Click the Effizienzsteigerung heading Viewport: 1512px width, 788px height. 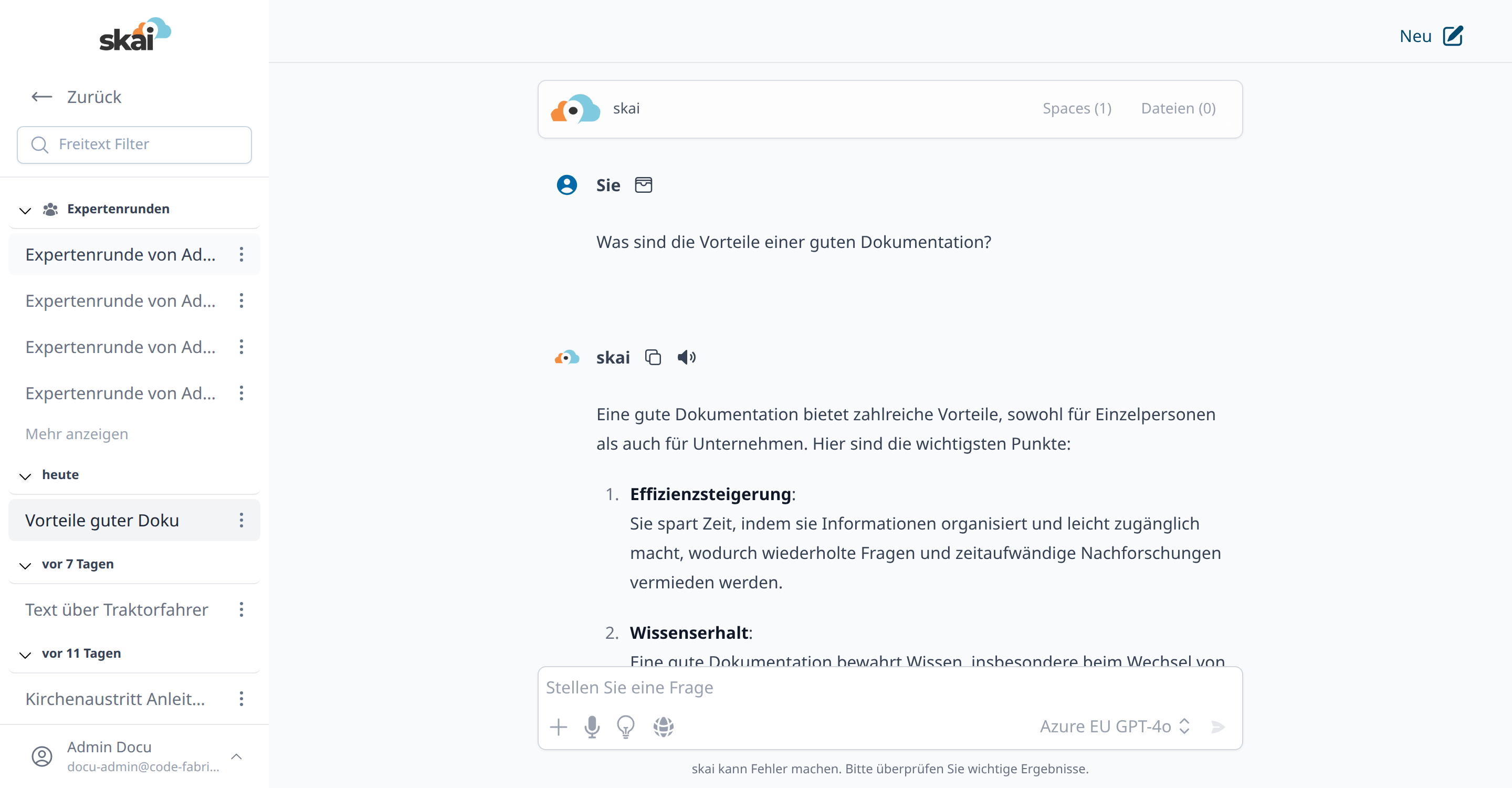pyautogui.click(x=710, y=494)
